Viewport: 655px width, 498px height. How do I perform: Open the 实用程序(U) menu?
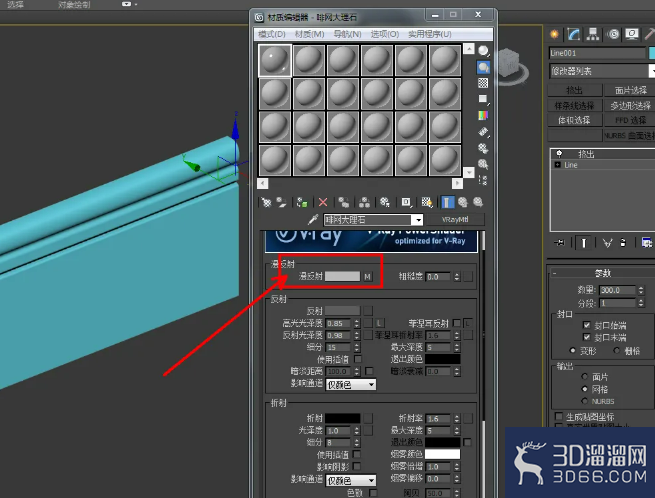click(430, 34)
